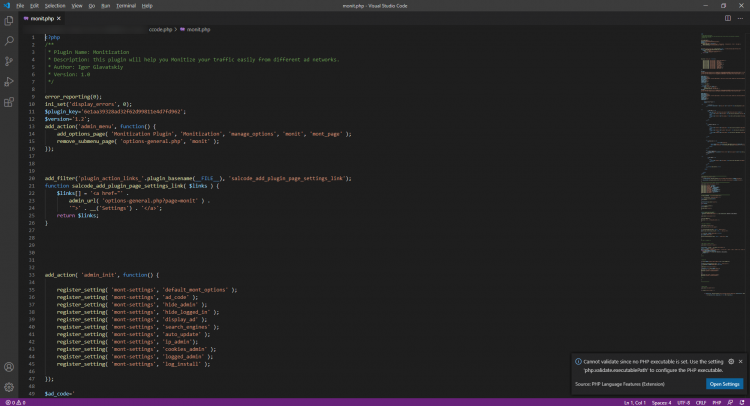Select the monit.php editor tab
750x406 pixels.
pyautogui.click(x=42, y=19)
